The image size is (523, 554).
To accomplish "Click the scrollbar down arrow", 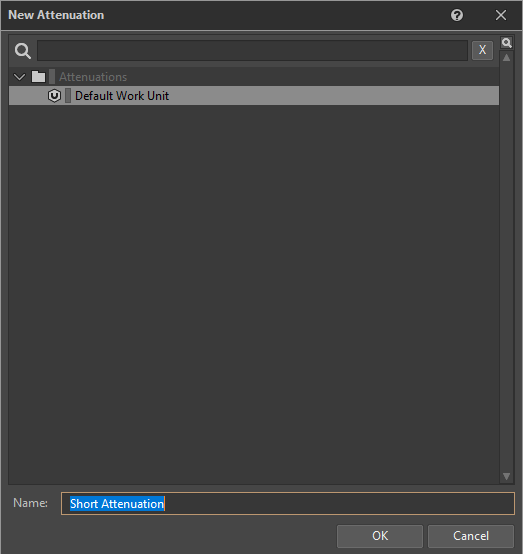I will (506, 476).
